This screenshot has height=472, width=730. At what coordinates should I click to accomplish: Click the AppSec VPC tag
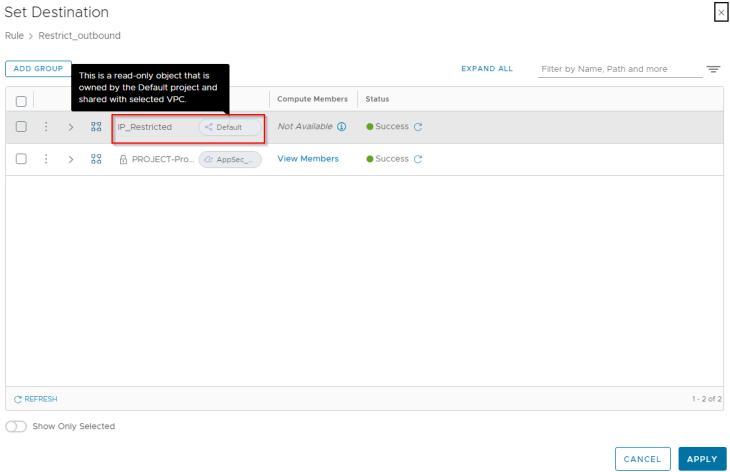(x=230, y=160)
